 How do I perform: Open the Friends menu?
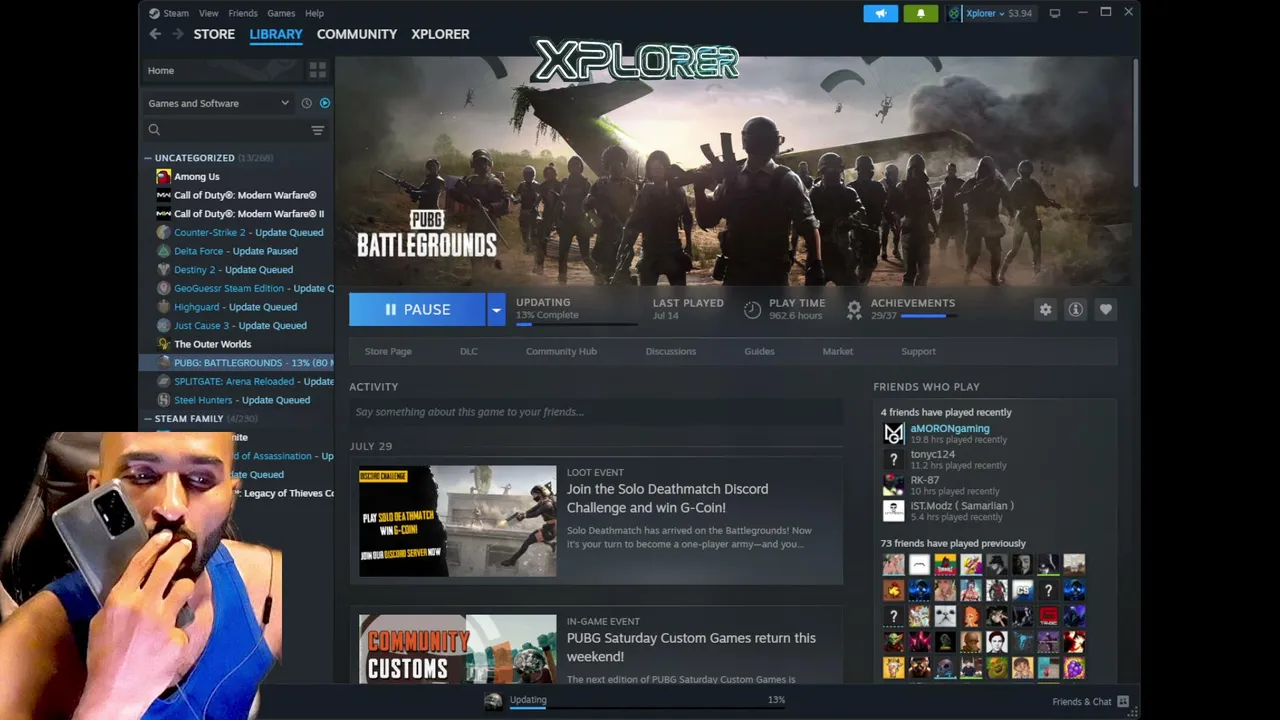pyautogui.click(x=243, y=13)
